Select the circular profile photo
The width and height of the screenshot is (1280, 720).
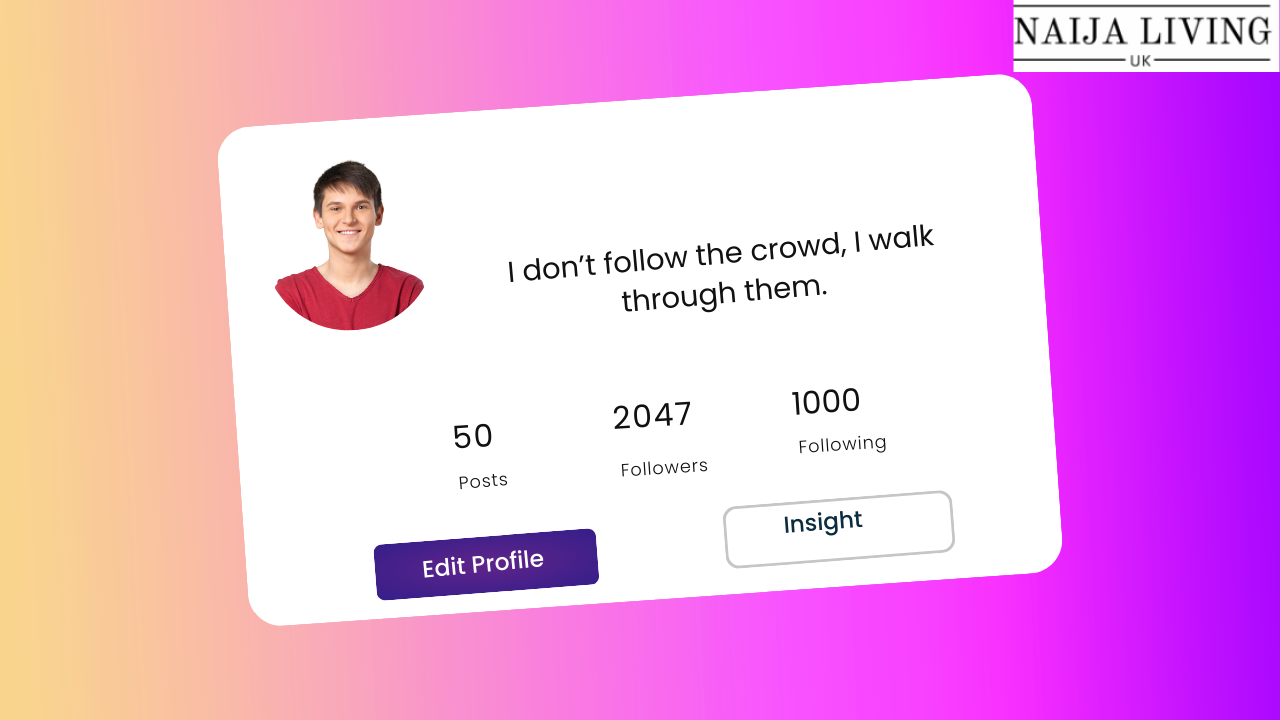(349, 245)
